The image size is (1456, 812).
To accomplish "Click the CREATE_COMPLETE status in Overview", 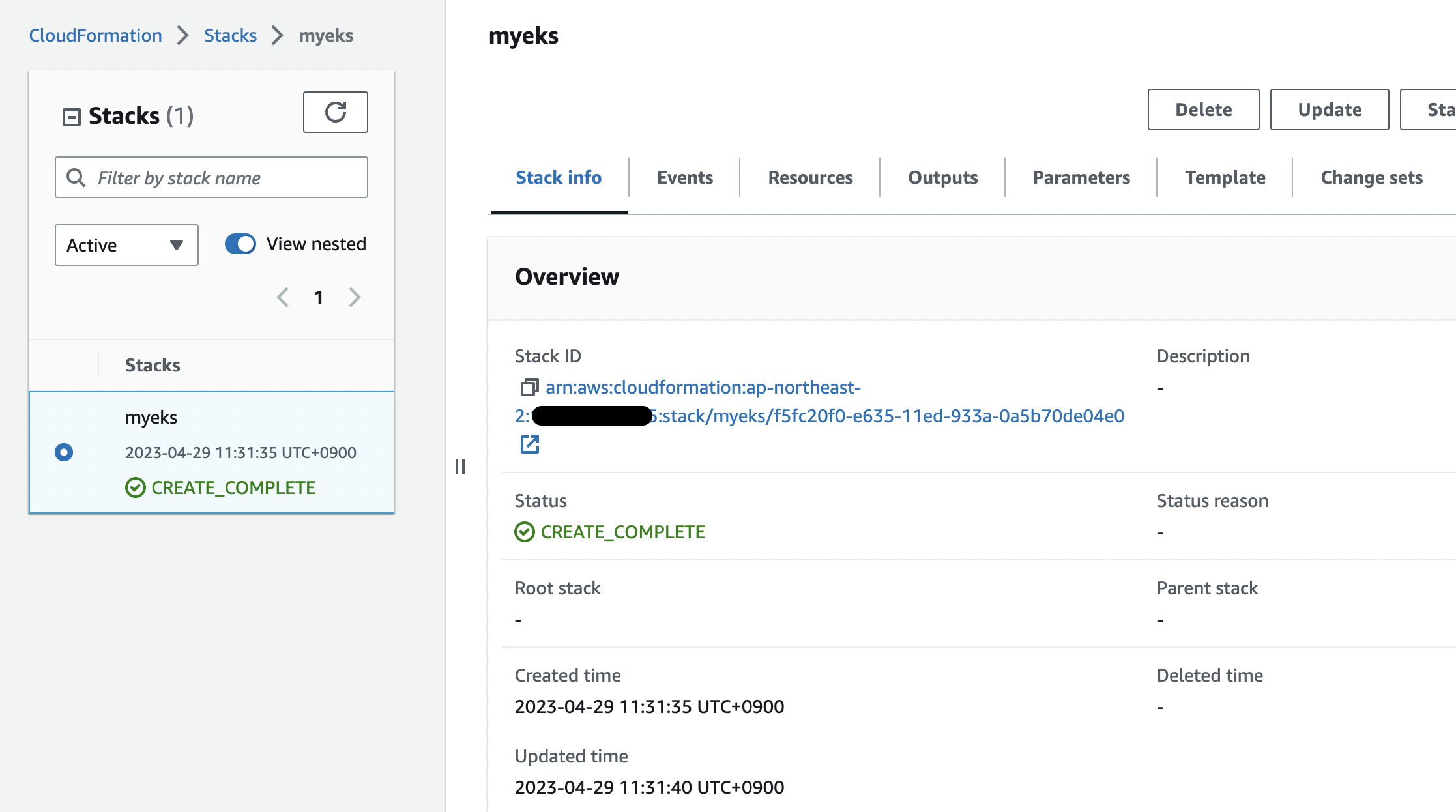I will tap(610, 532).
